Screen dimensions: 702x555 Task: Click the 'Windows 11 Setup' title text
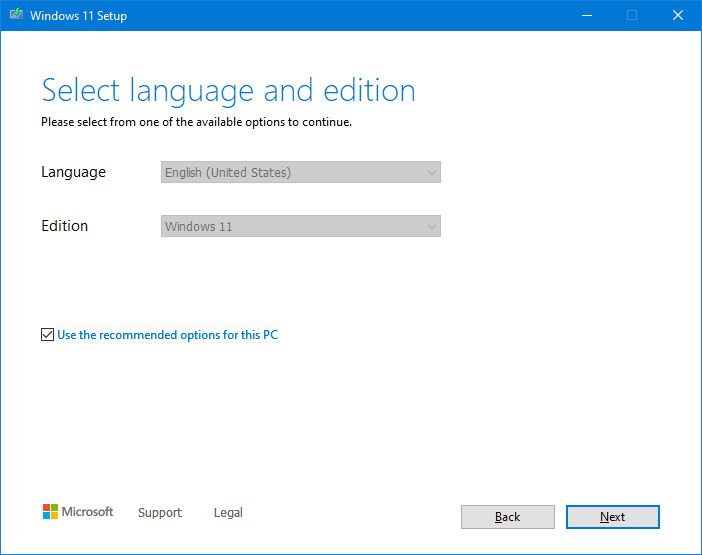click(x=79, y=16)
